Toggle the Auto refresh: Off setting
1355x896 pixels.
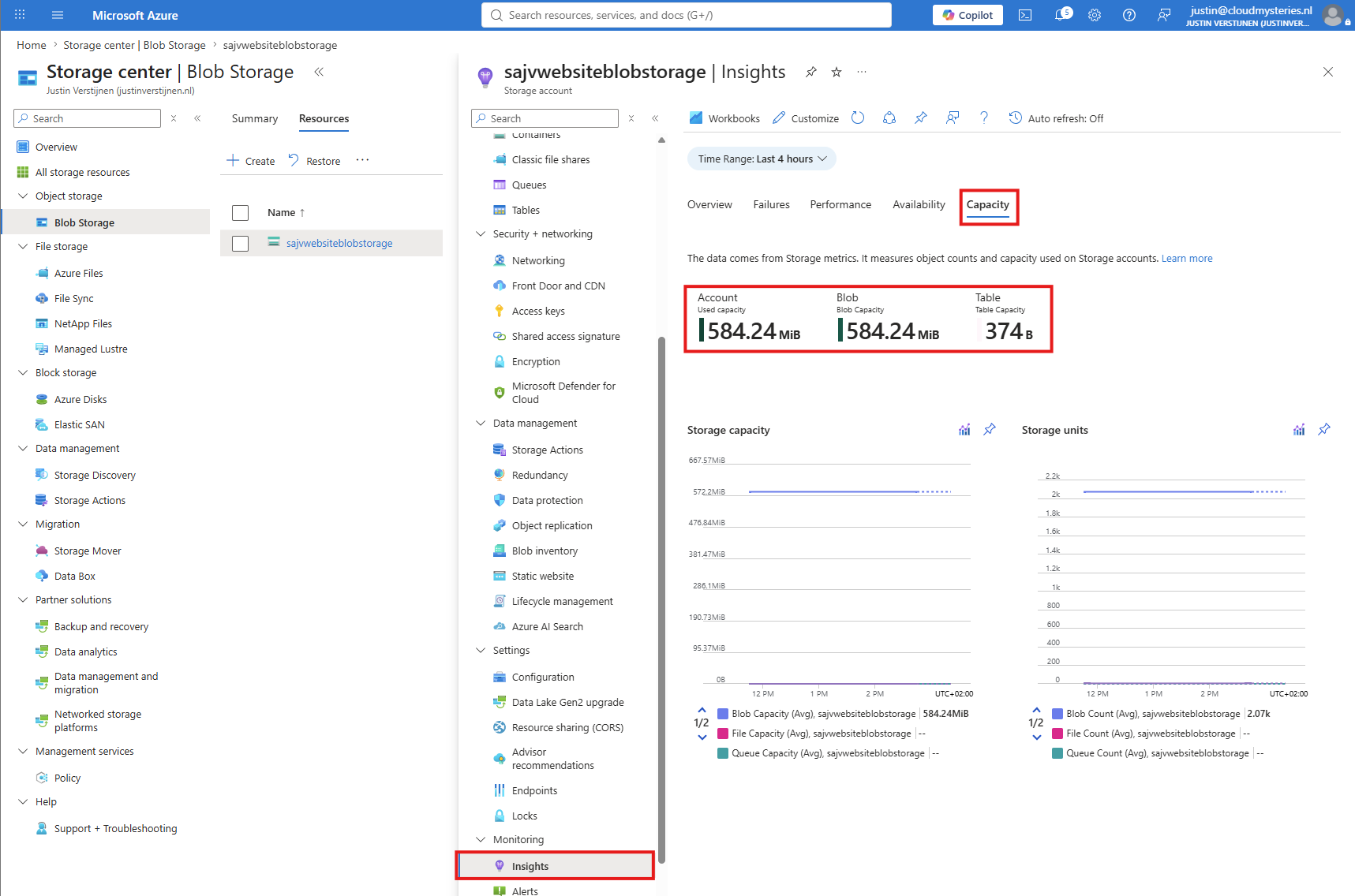pos(1056,118)
